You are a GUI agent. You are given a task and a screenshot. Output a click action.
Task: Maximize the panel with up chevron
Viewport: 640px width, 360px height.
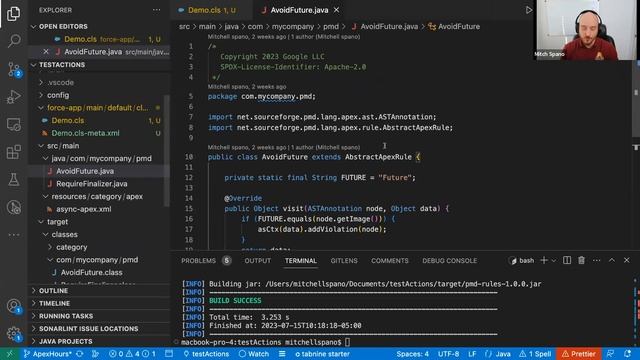pos(612,260)
